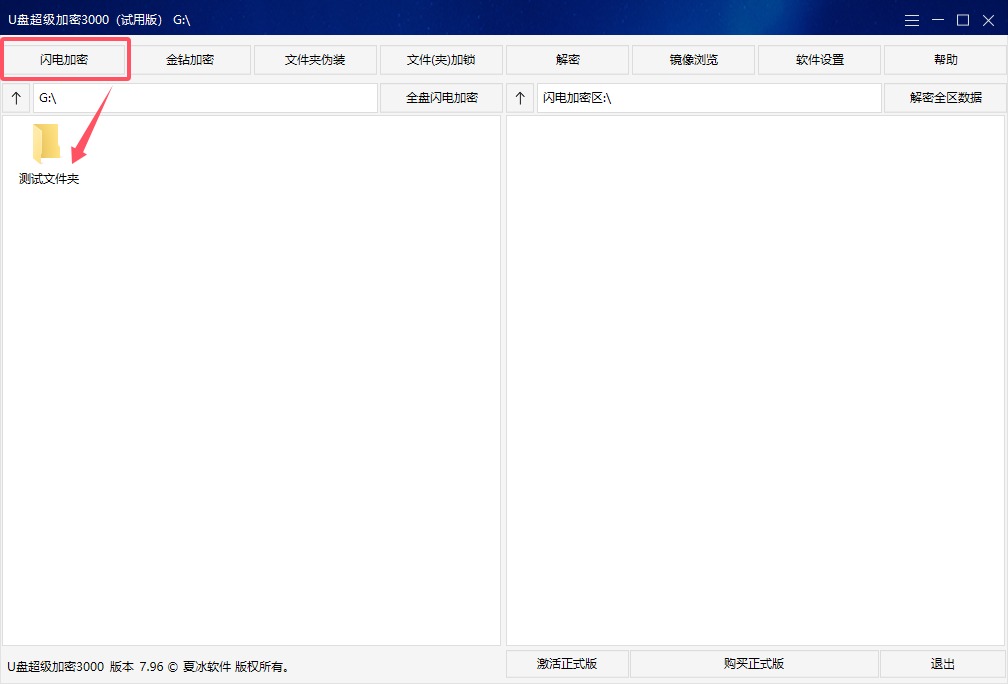1008x684 pixels.
Task: Minimize the U盘超级加密3000 window
Action: click(938, 21)
